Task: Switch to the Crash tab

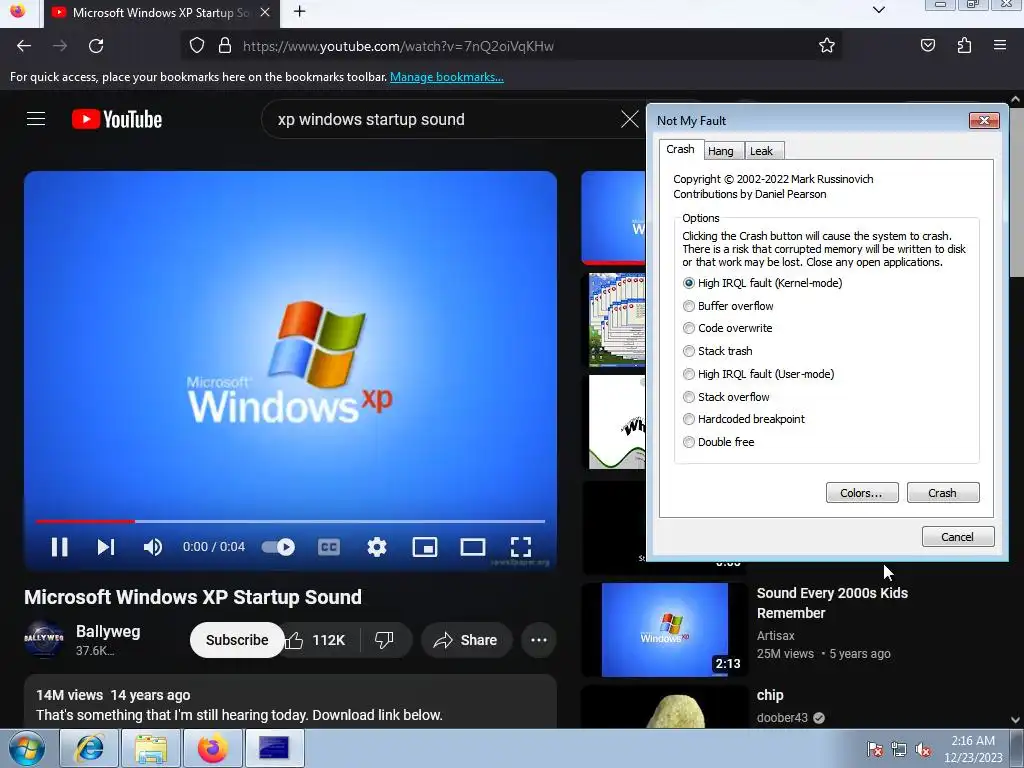Action: click(x=680, y=150)
